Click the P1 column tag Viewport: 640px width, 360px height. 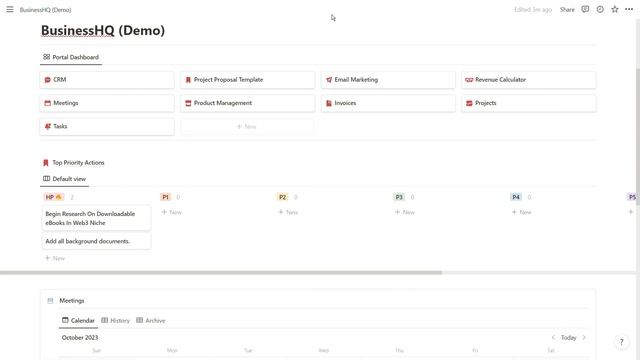pos(165,197)
